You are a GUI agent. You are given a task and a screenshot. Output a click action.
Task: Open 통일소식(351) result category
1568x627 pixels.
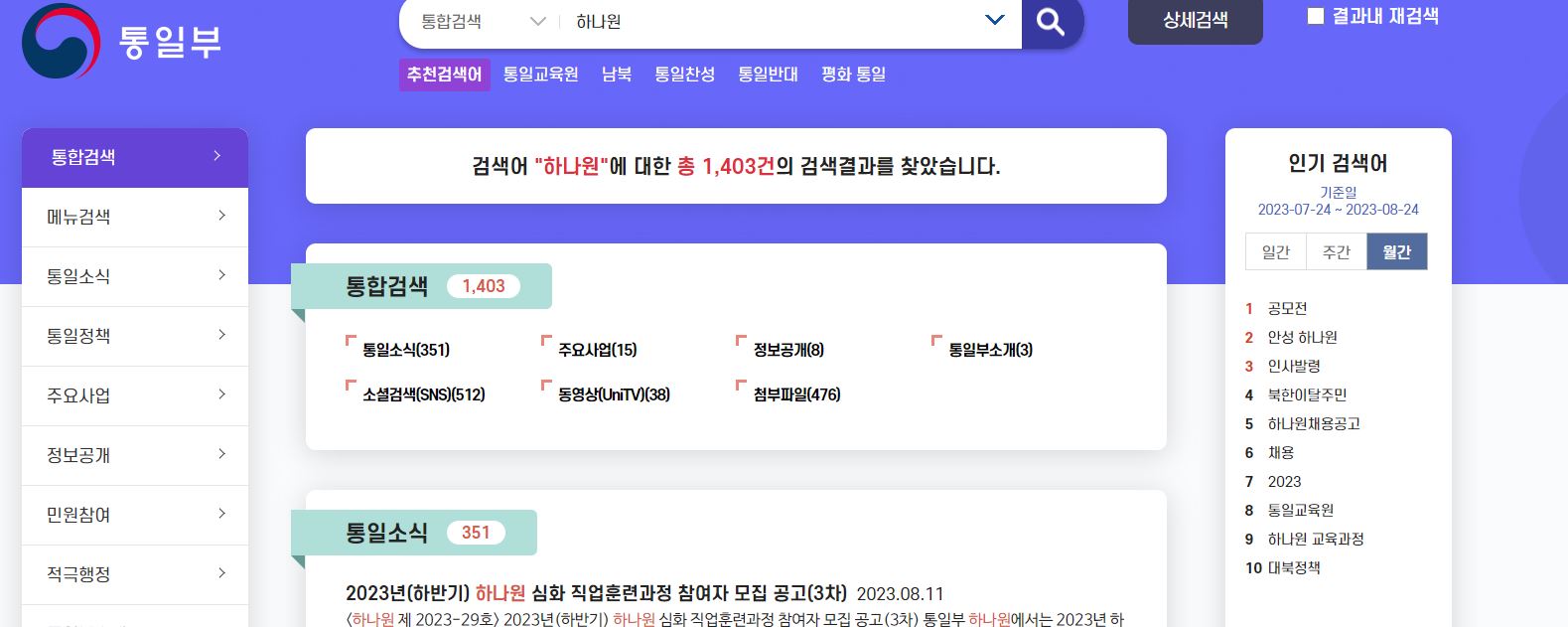pos(406,350)
